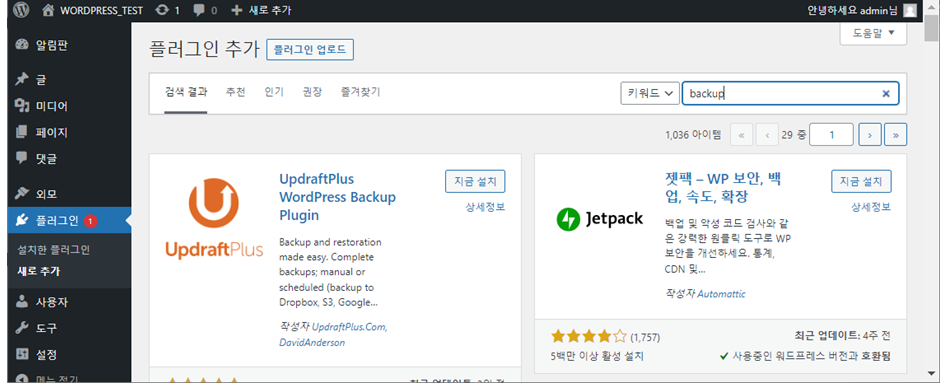Image resolution: width=940 pixels, height=383 pixels.
Task: Click the 5백만 이상 활성 설치 text
Action: [597, 356]
